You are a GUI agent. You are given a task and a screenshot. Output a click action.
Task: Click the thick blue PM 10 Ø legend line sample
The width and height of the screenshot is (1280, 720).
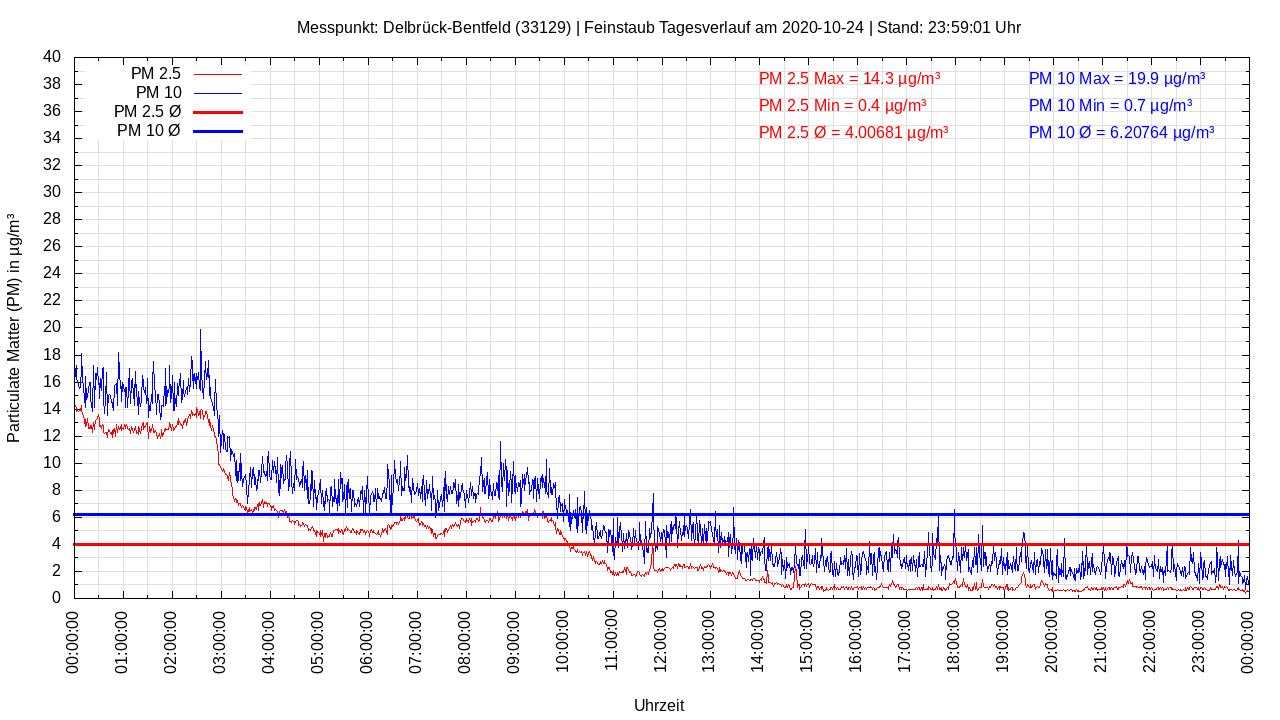point(217,131)
